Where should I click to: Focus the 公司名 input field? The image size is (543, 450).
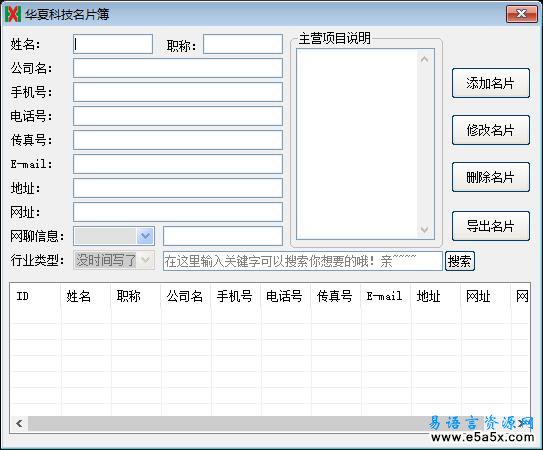pos(178,68)
